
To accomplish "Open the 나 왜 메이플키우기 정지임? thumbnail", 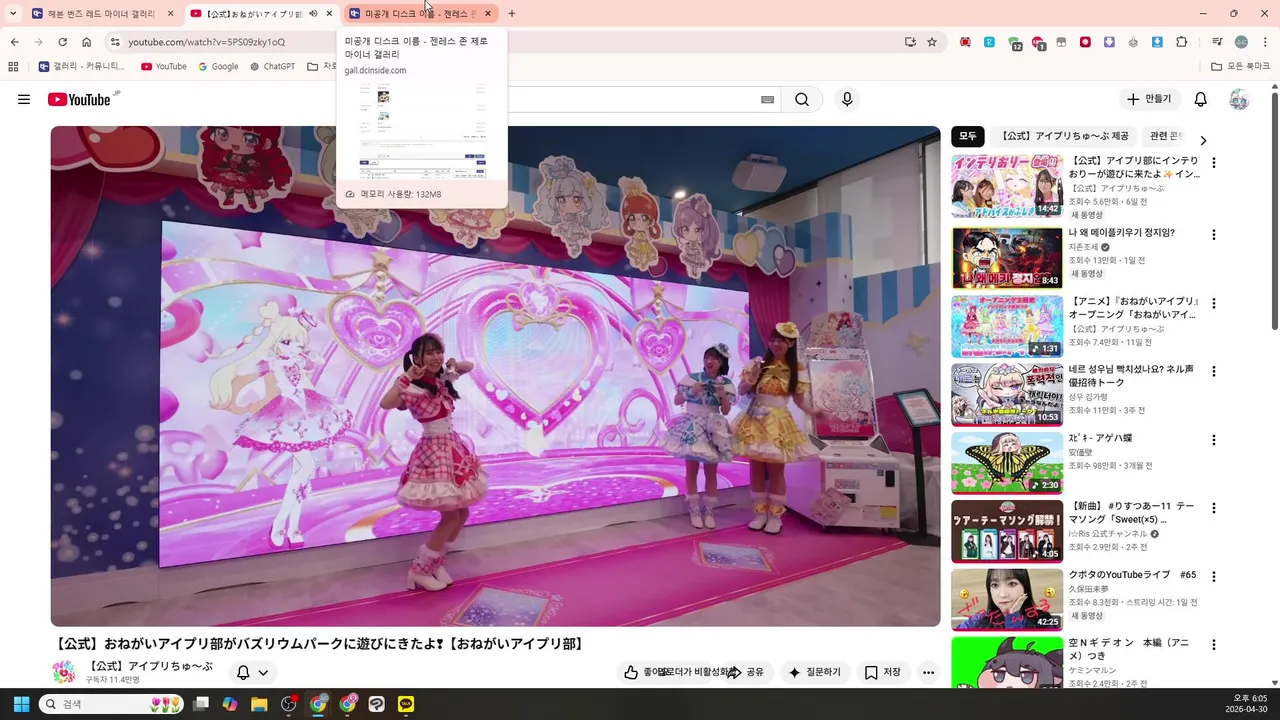I will (1007, 258).
